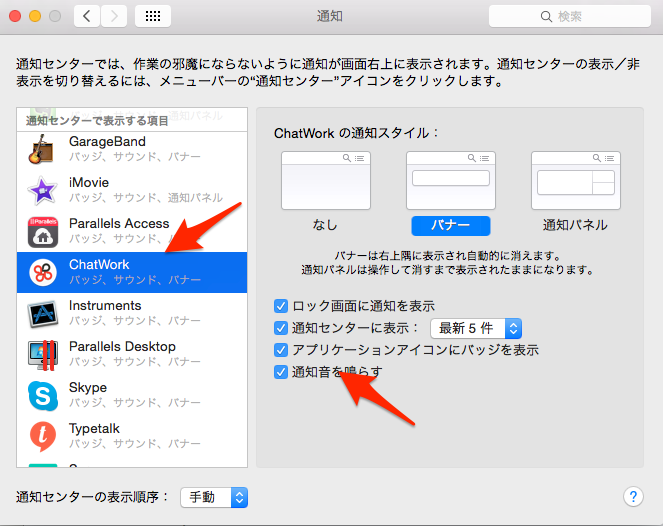This screenshot has width=663, height=526.
Task: Click the yellow minimize window button
Action: coord(35,16)
